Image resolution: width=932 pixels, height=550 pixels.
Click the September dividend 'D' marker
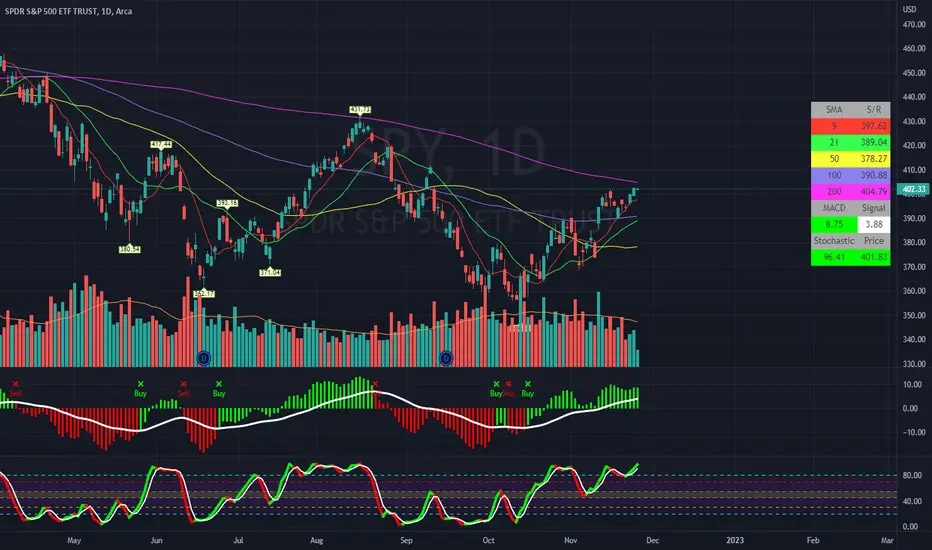pos(446,358)
